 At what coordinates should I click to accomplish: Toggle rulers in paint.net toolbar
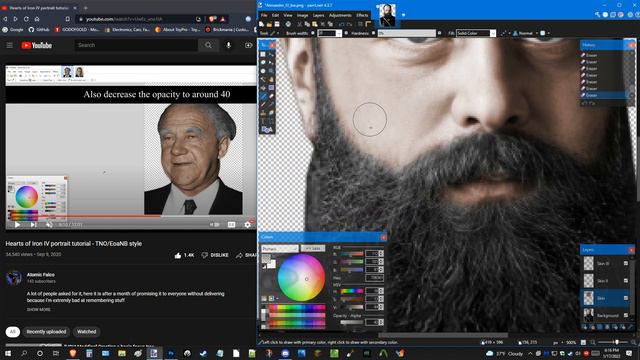click(368, 24)
